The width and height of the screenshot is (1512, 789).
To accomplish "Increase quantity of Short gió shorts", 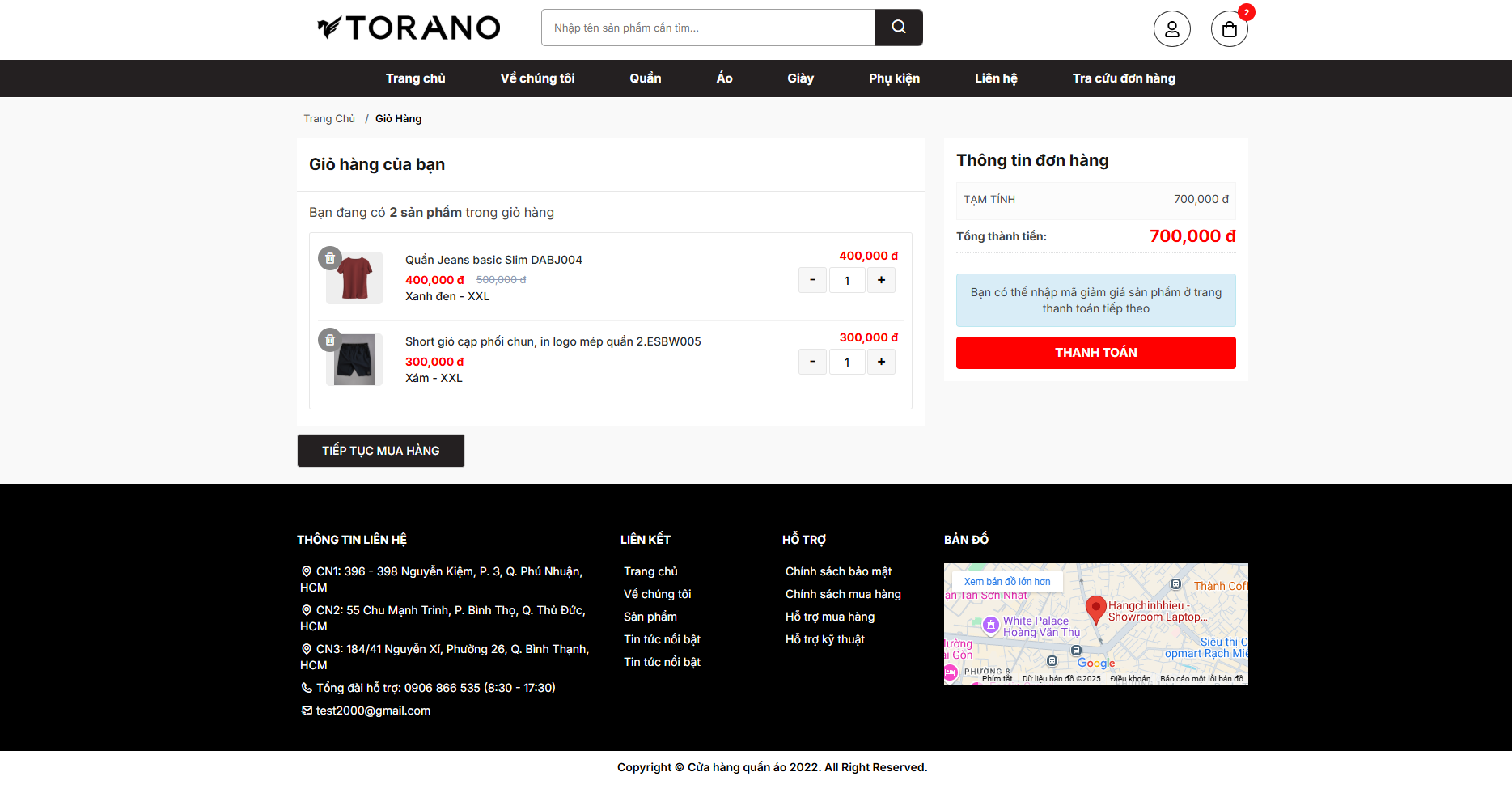I will [881, 362].
